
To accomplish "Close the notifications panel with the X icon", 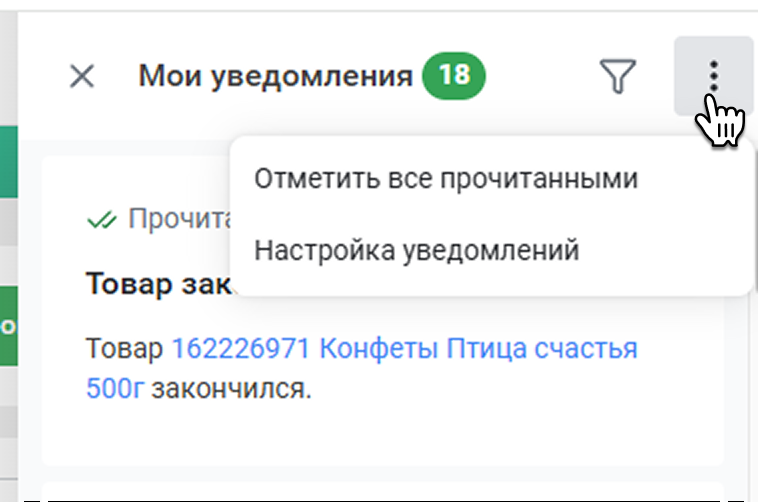I will tap(82, 76).
